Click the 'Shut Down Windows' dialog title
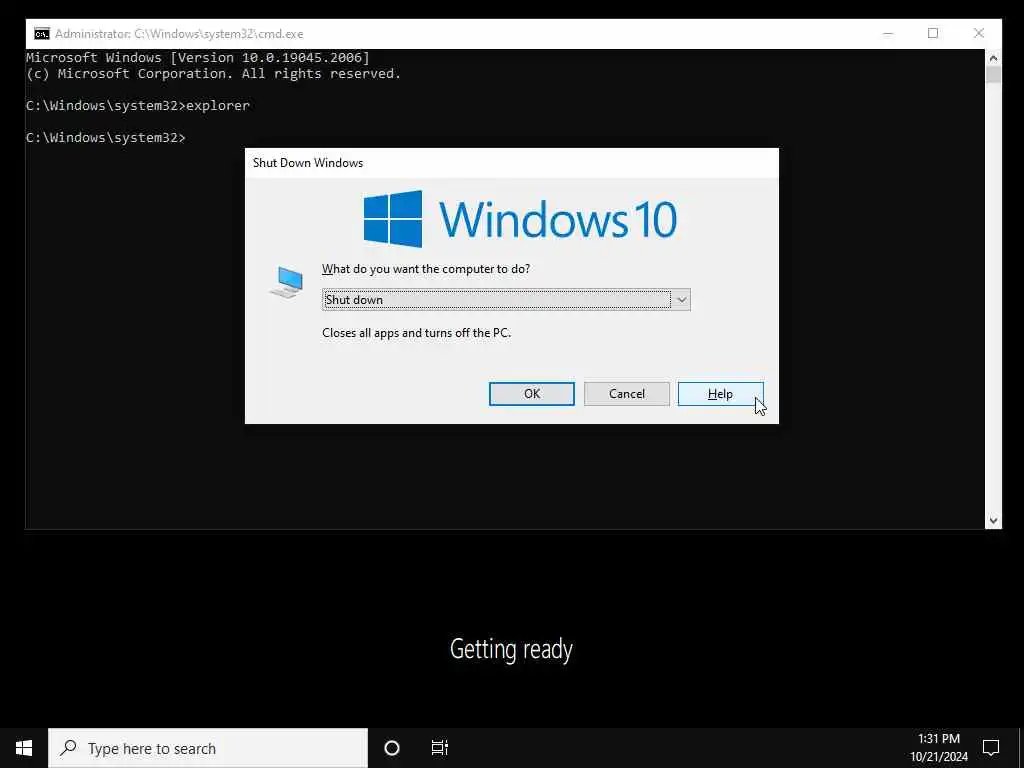The height and width of the screenshot is (768, 1024). 308,163
